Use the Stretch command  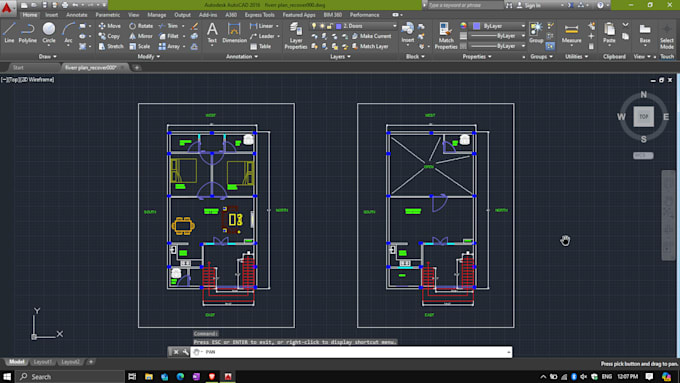[x=111, y=46]
